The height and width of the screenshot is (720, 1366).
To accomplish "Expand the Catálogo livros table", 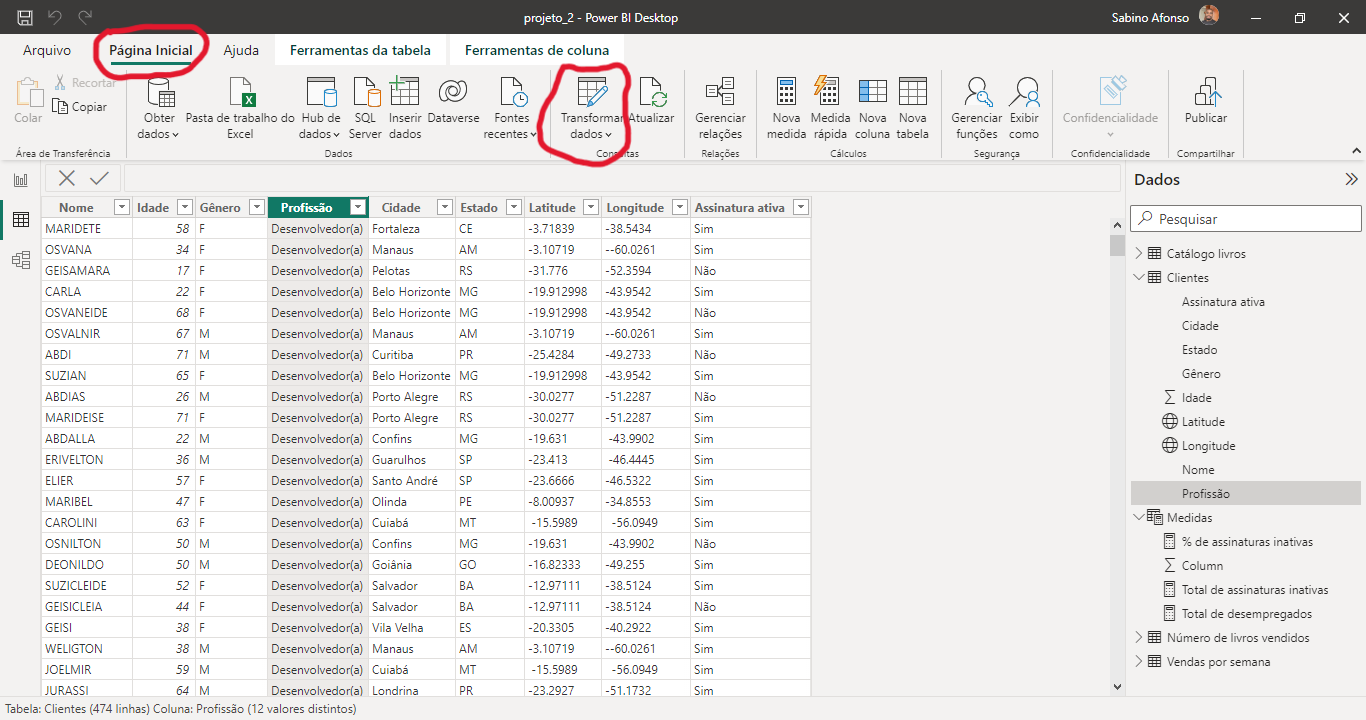I will (1139, 254).
